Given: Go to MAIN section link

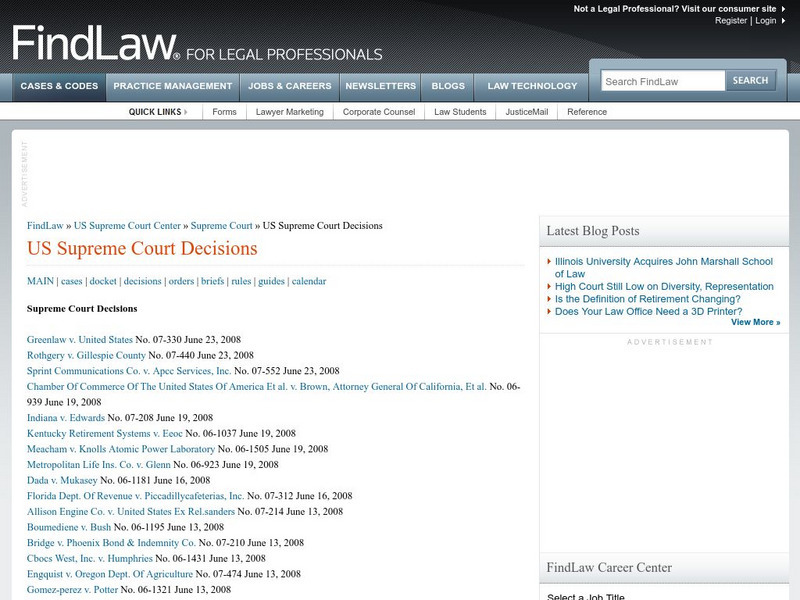Looking at the screenshot, I should click(x=40, y=281).
